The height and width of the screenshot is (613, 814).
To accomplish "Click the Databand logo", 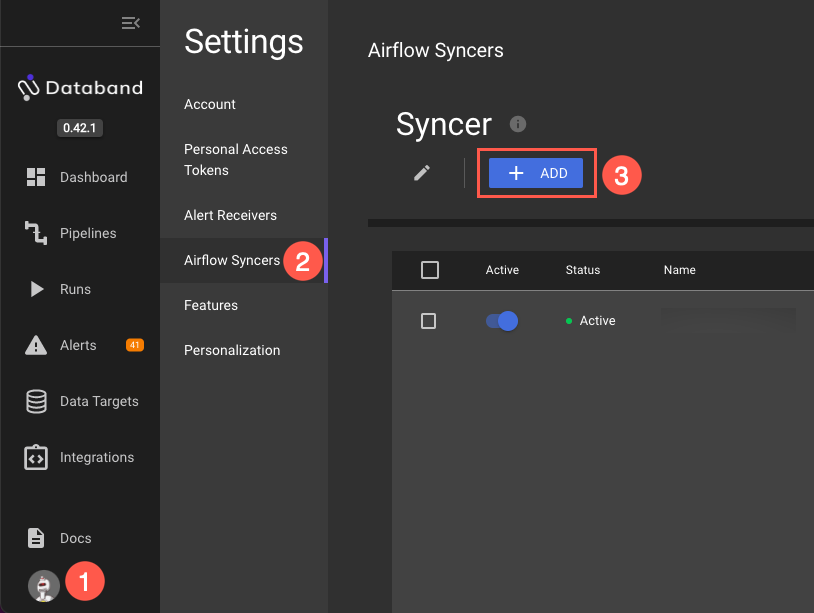I will click(x=80, y=88).
